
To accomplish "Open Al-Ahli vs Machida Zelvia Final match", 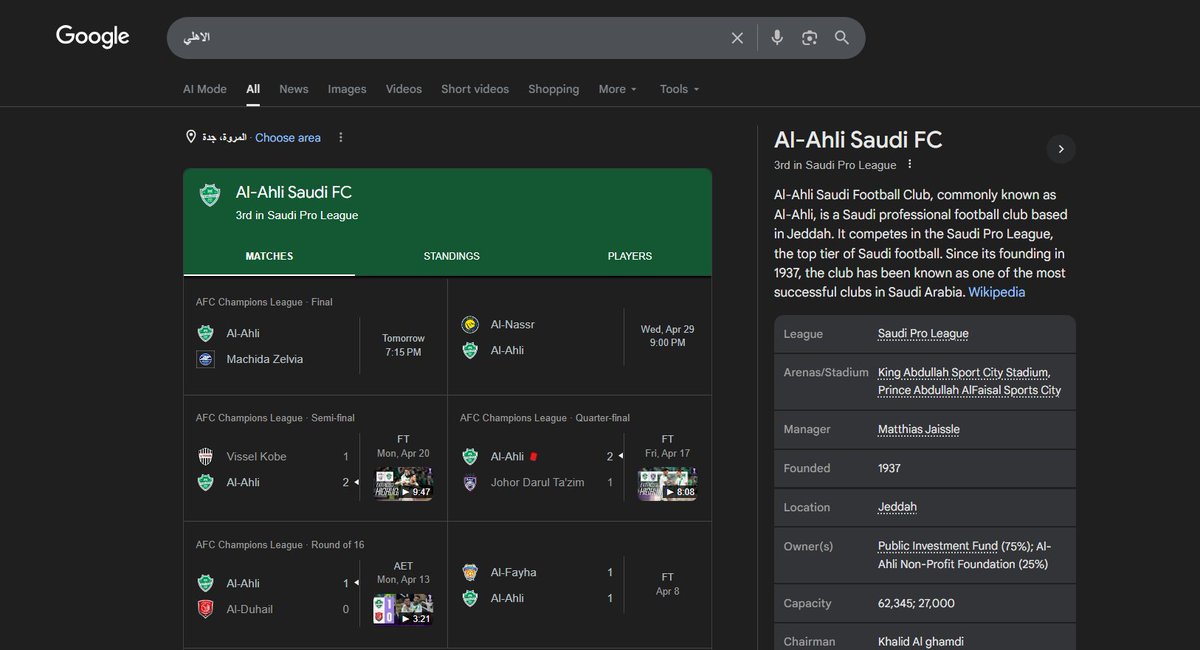I will pyautogui.click(x=315, y=336).
